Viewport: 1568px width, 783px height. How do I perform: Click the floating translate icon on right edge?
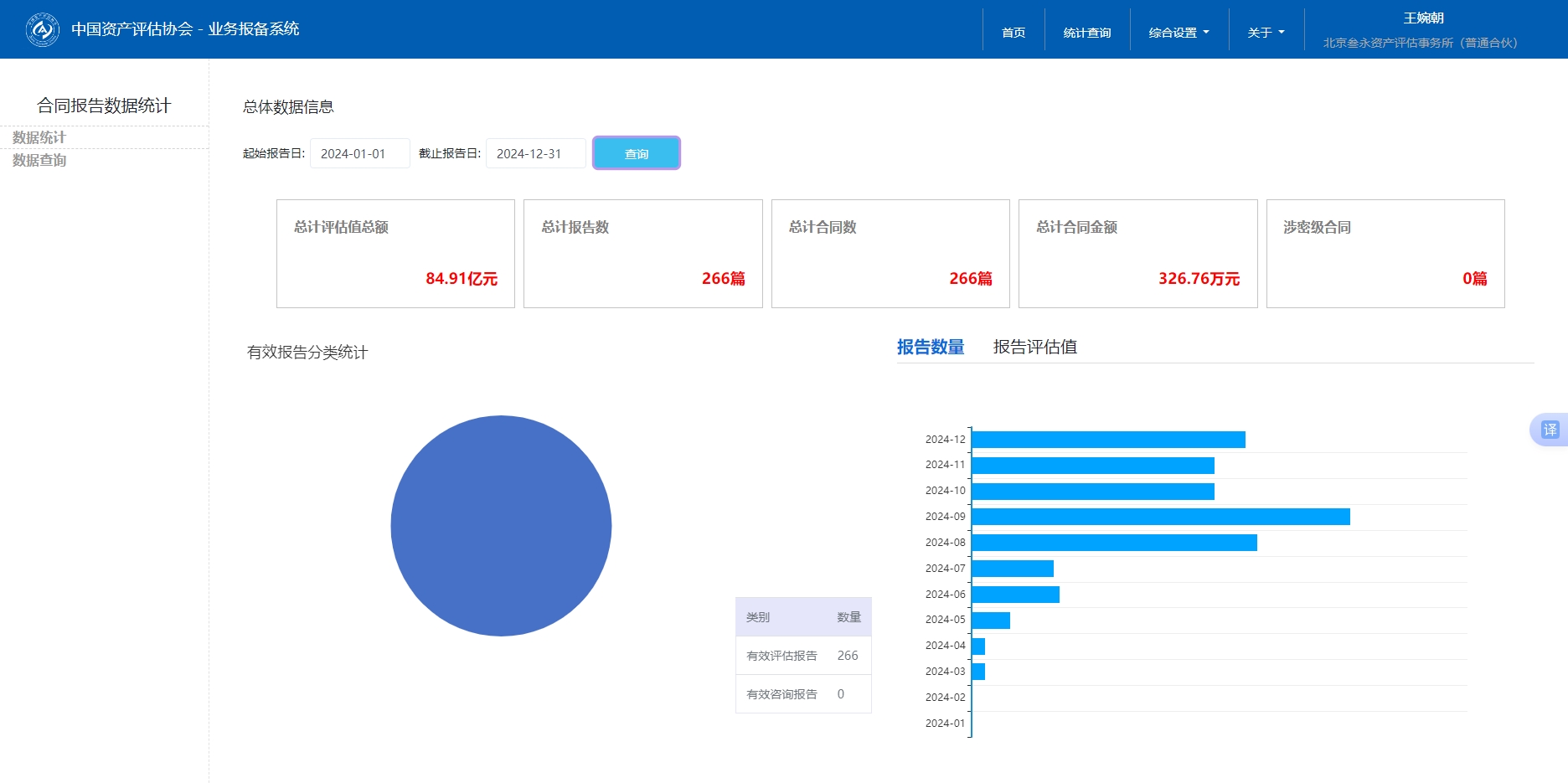[1550, 430]
